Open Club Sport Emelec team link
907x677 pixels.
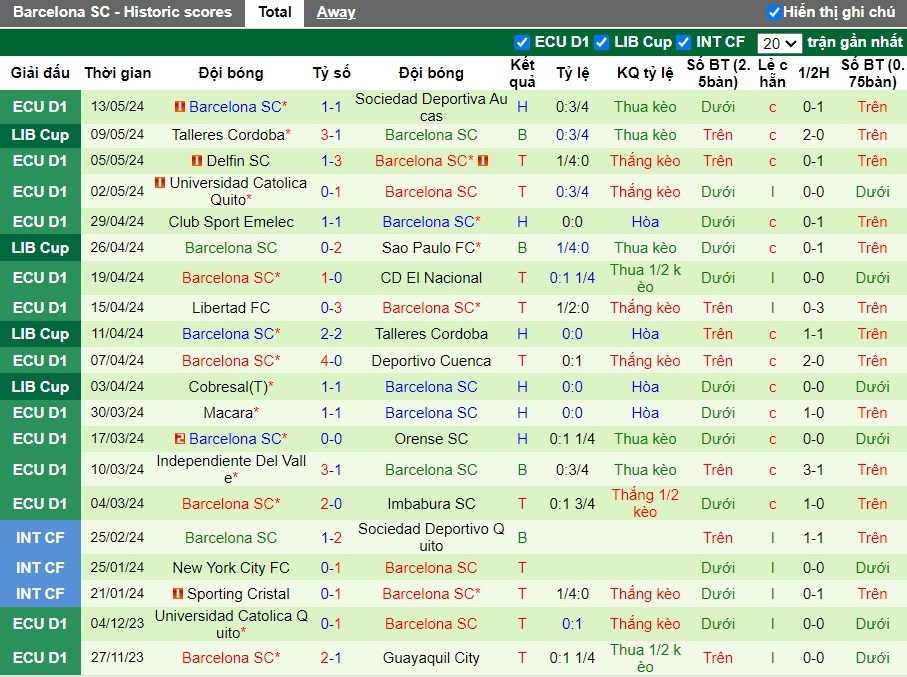point(231,222)
